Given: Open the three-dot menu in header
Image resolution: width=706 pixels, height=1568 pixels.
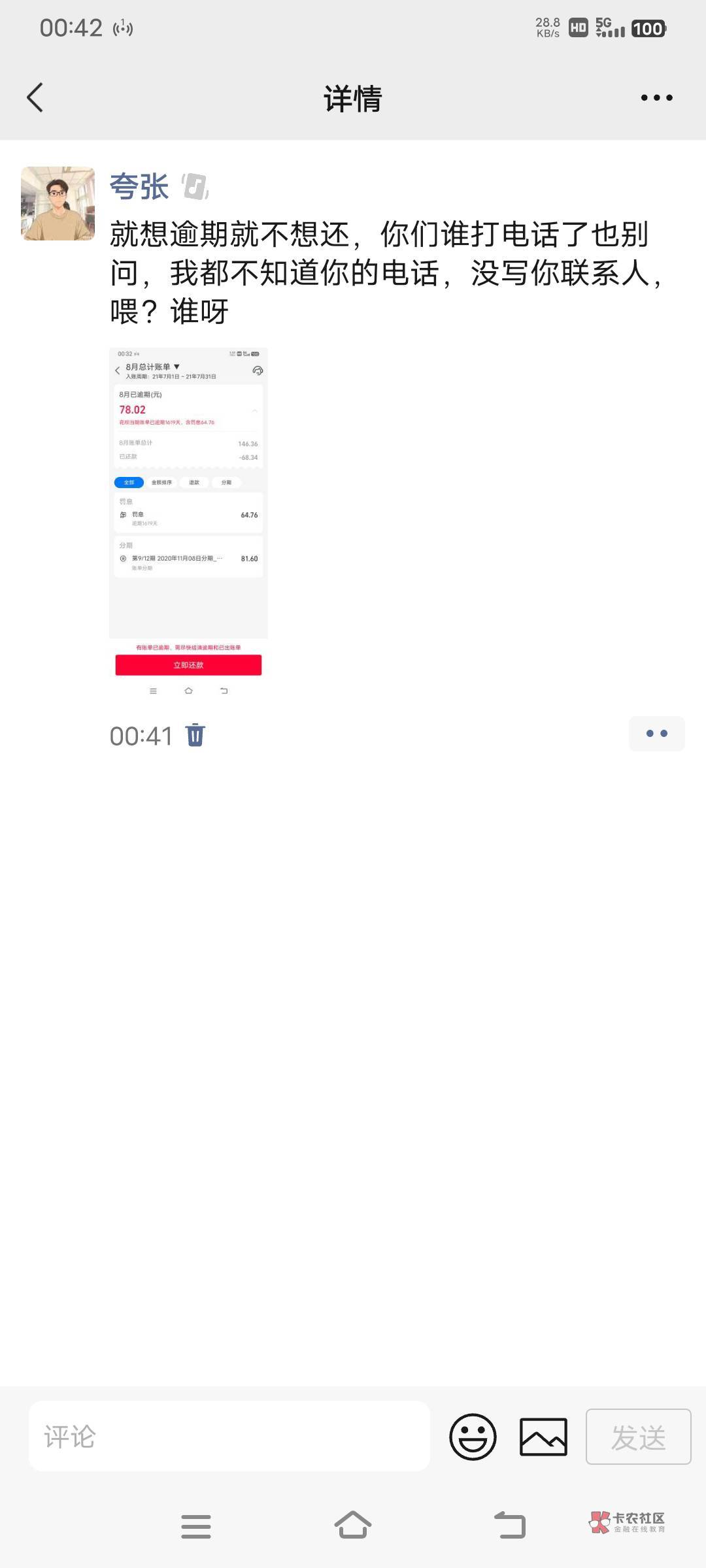Looking at the screenshot, I should coord(656,98).
